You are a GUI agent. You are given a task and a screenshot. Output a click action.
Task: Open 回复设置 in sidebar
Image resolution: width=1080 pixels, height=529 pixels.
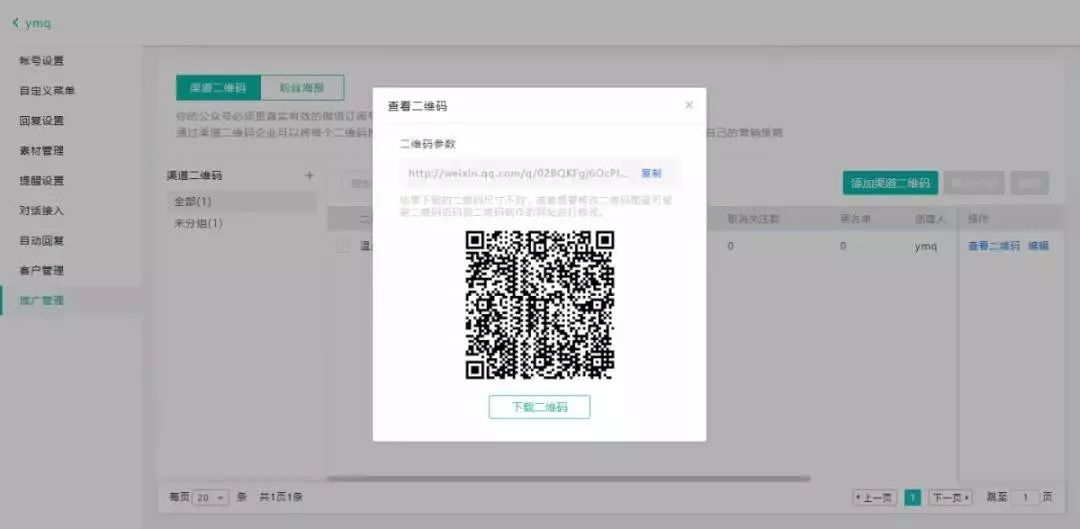(41, 121)
